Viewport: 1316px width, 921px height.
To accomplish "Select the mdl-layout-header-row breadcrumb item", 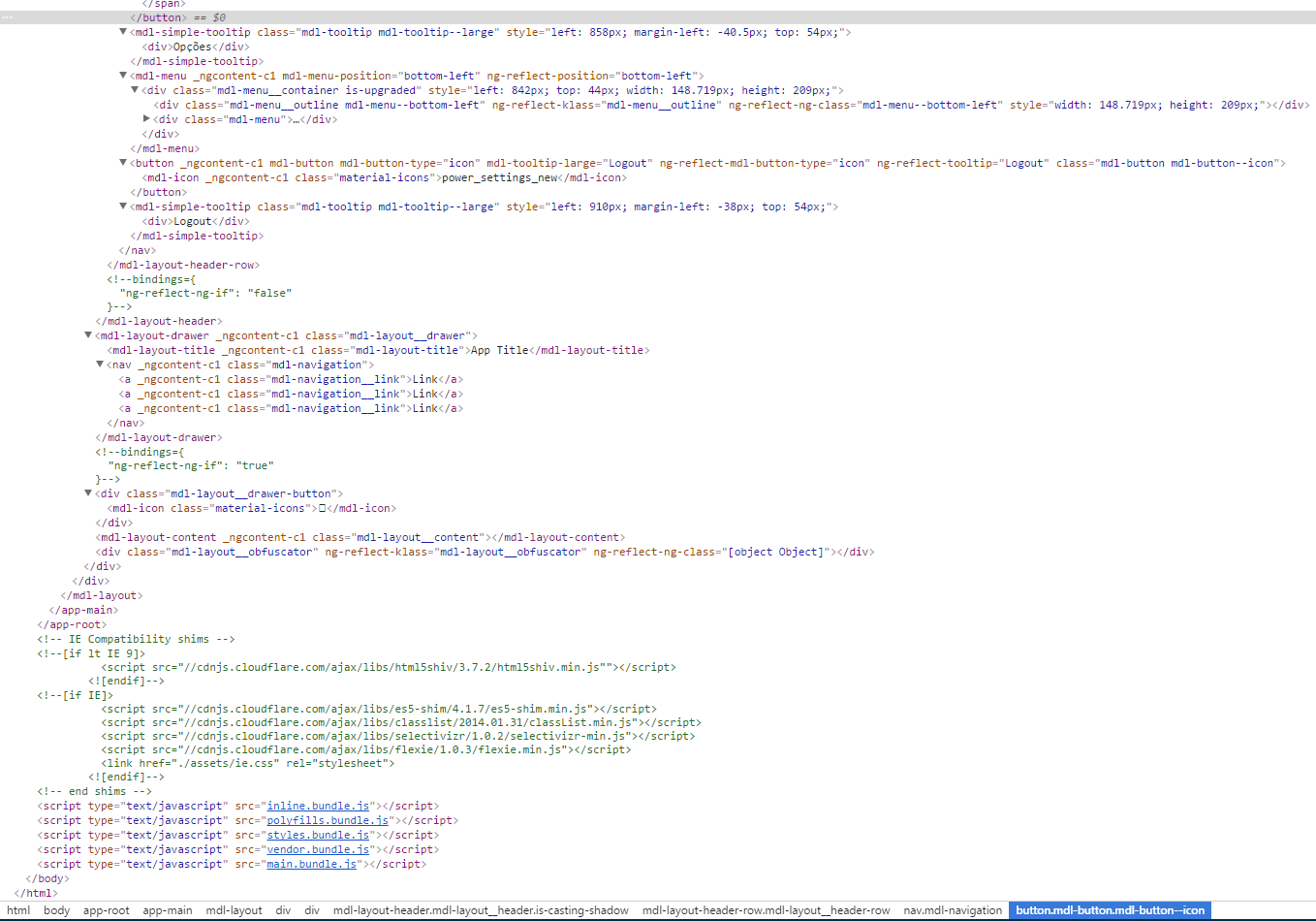I will (x=766, y=910).
